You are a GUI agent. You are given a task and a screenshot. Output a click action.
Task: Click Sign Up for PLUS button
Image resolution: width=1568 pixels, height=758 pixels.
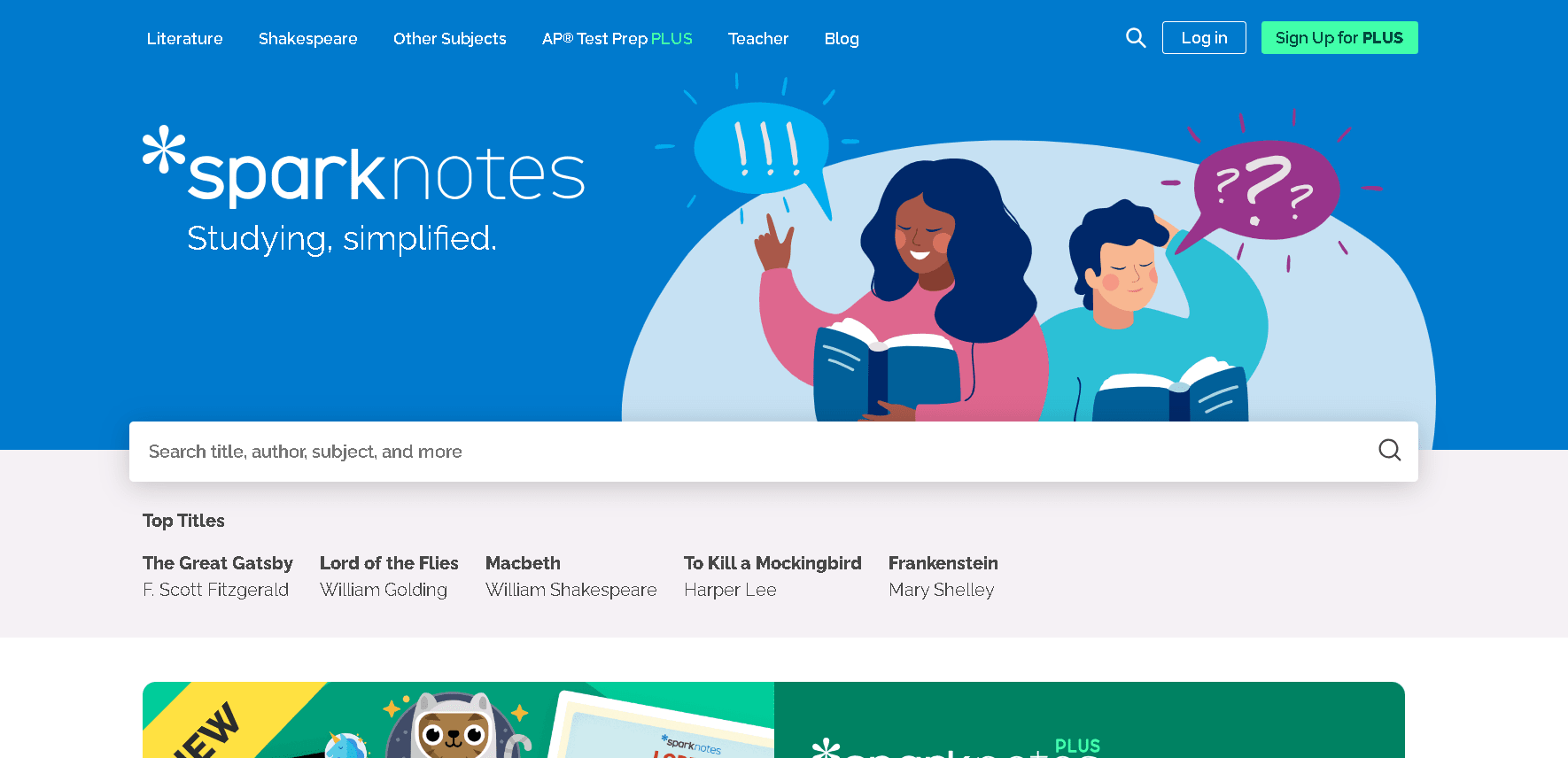tap(1339, 38)
